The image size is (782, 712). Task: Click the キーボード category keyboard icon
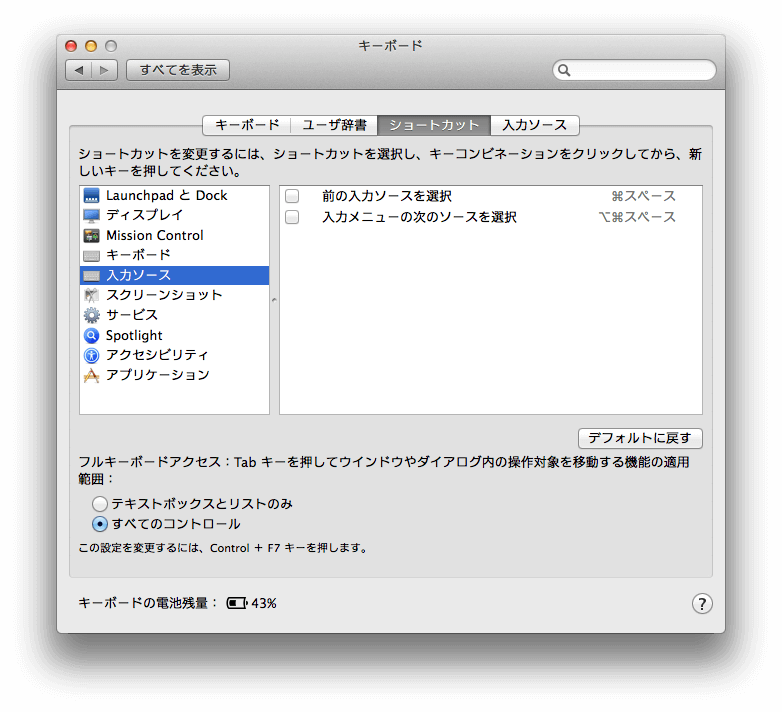[x=91, y=256]
